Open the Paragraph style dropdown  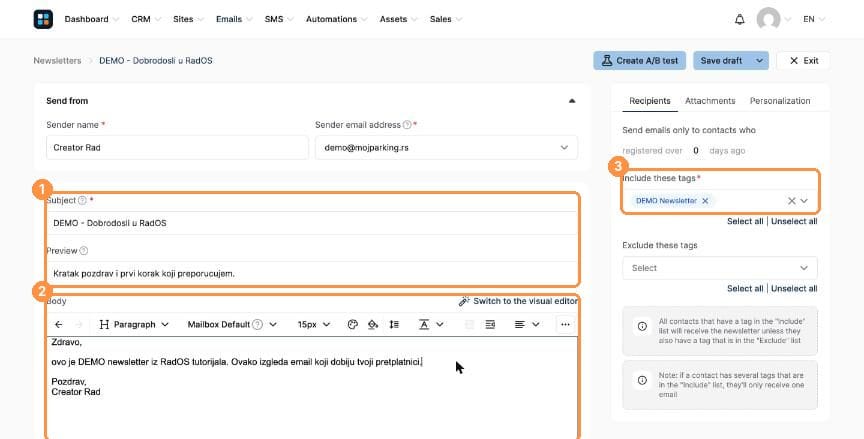point(134,324)
